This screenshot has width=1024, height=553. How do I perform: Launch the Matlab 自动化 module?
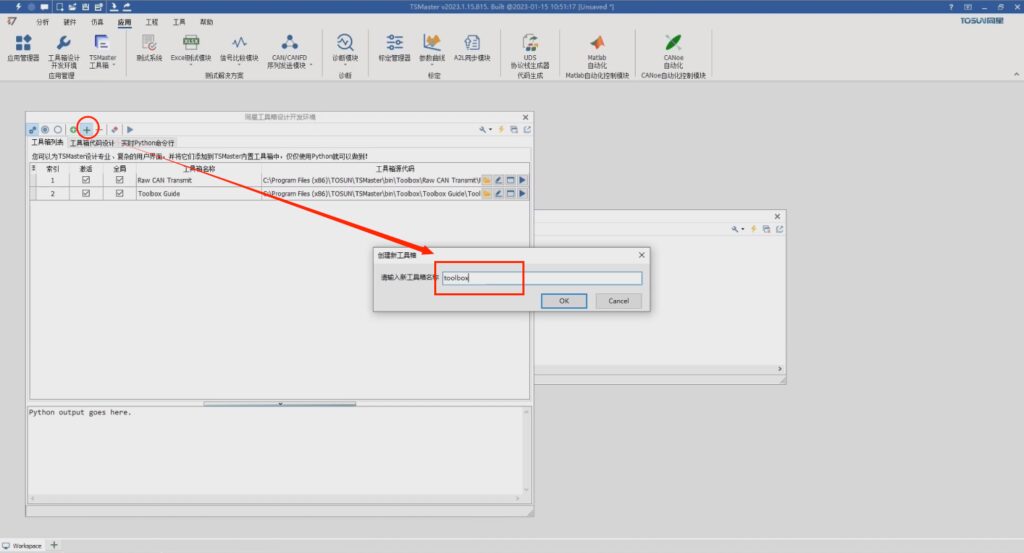click(x=597, y=48)
